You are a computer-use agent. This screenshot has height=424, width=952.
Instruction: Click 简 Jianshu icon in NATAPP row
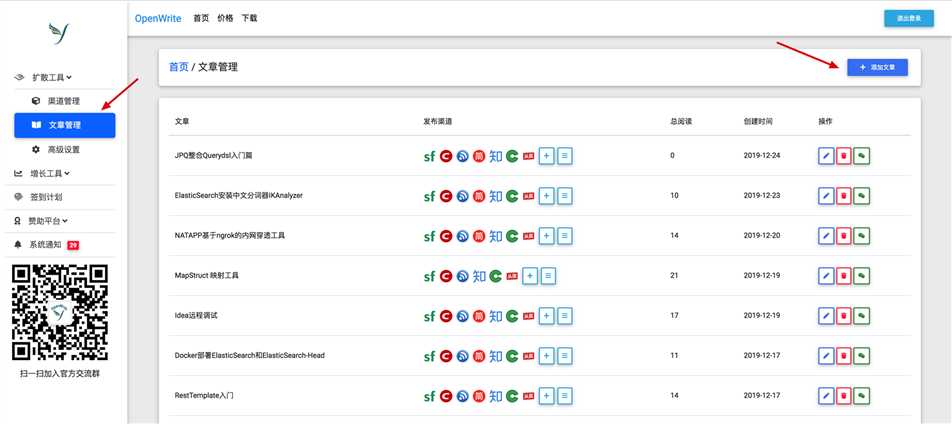tap(479, 236)
